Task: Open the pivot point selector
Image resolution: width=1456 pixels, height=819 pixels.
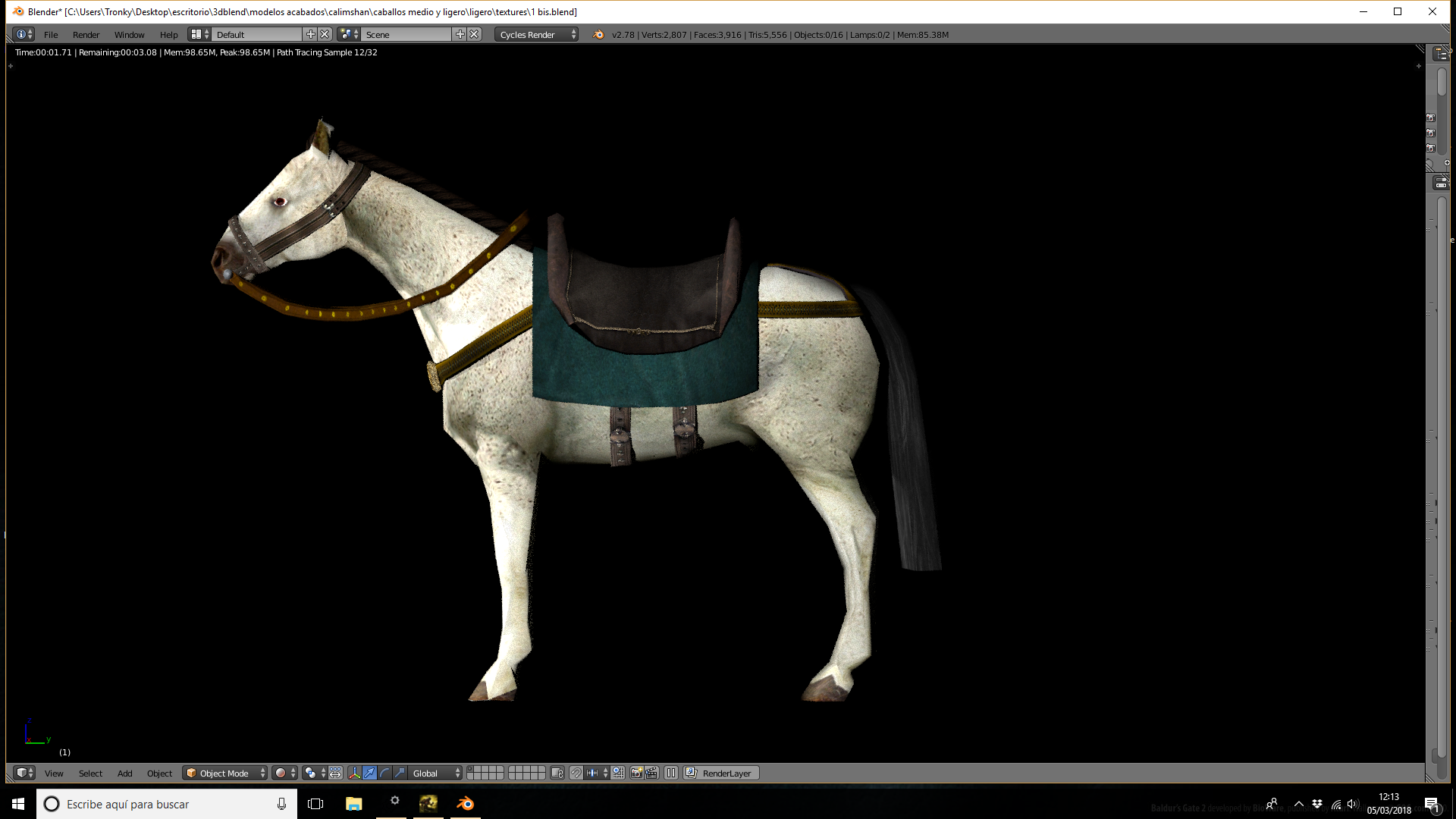Action: coord(314,773)
